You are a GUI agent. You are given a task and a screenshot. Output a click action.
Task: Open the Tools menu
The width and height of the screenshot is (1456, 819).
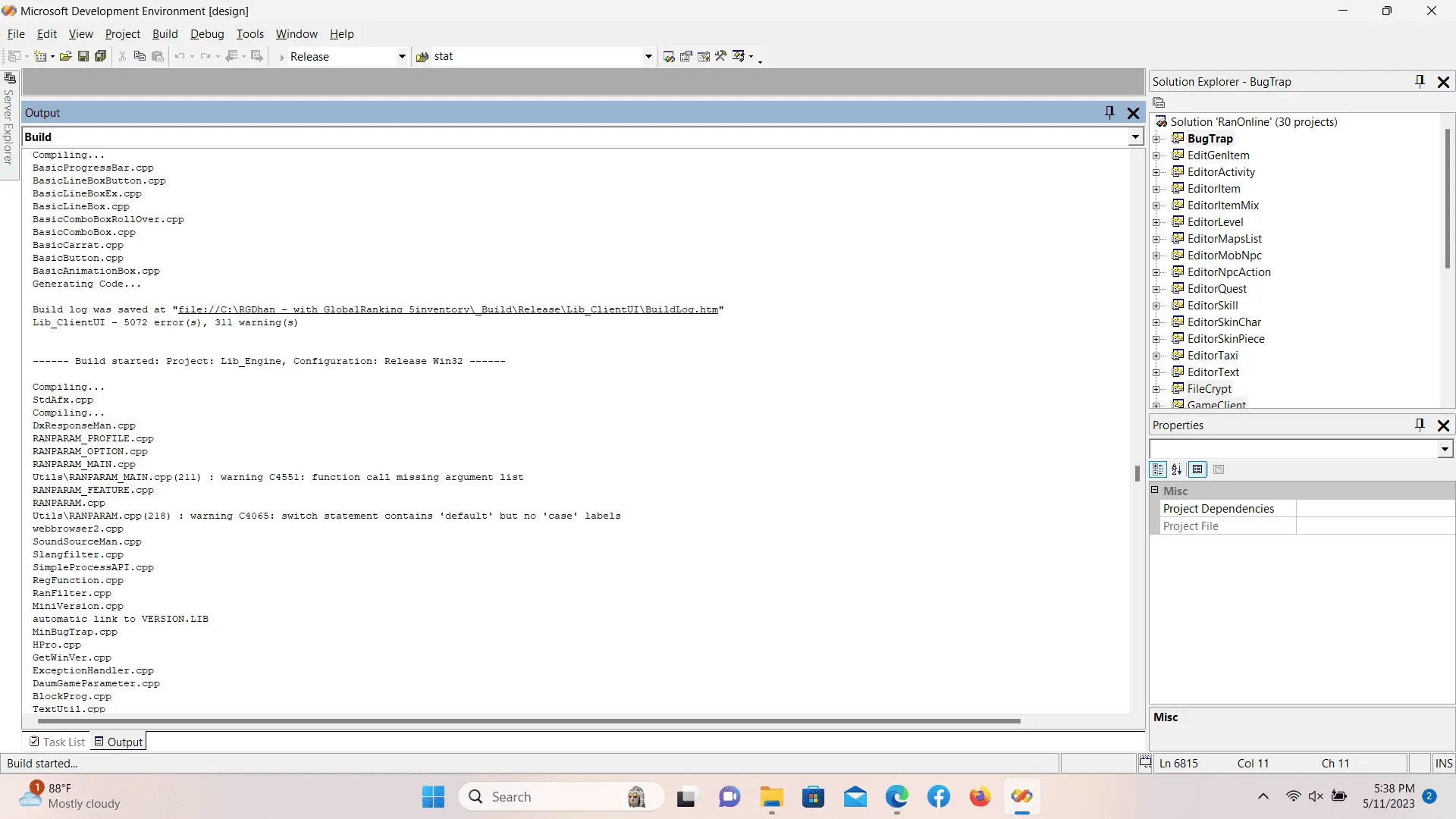pyautogui.click(x=249, y=34)
